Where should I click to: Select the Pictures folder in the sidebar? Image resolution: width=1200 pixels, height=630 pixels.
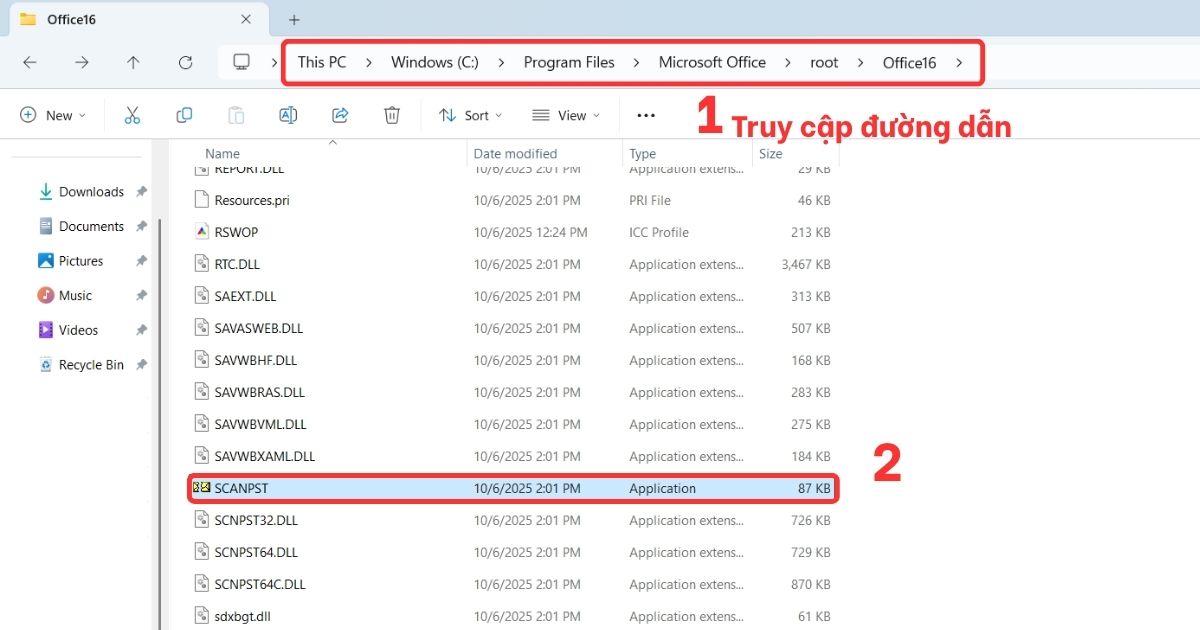(x=80, y=260)
